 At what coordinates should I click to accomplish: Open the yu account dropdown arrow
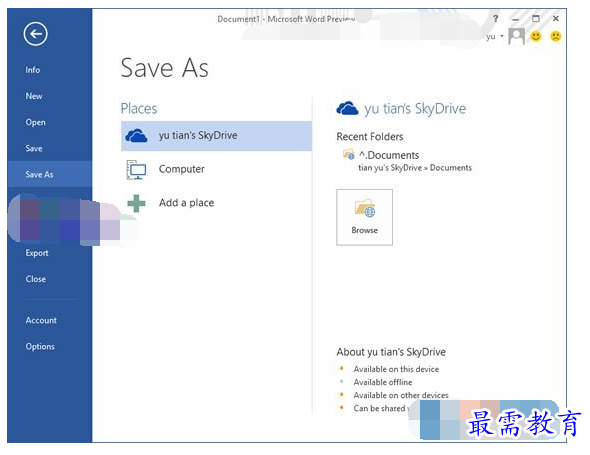coord(502,36)
